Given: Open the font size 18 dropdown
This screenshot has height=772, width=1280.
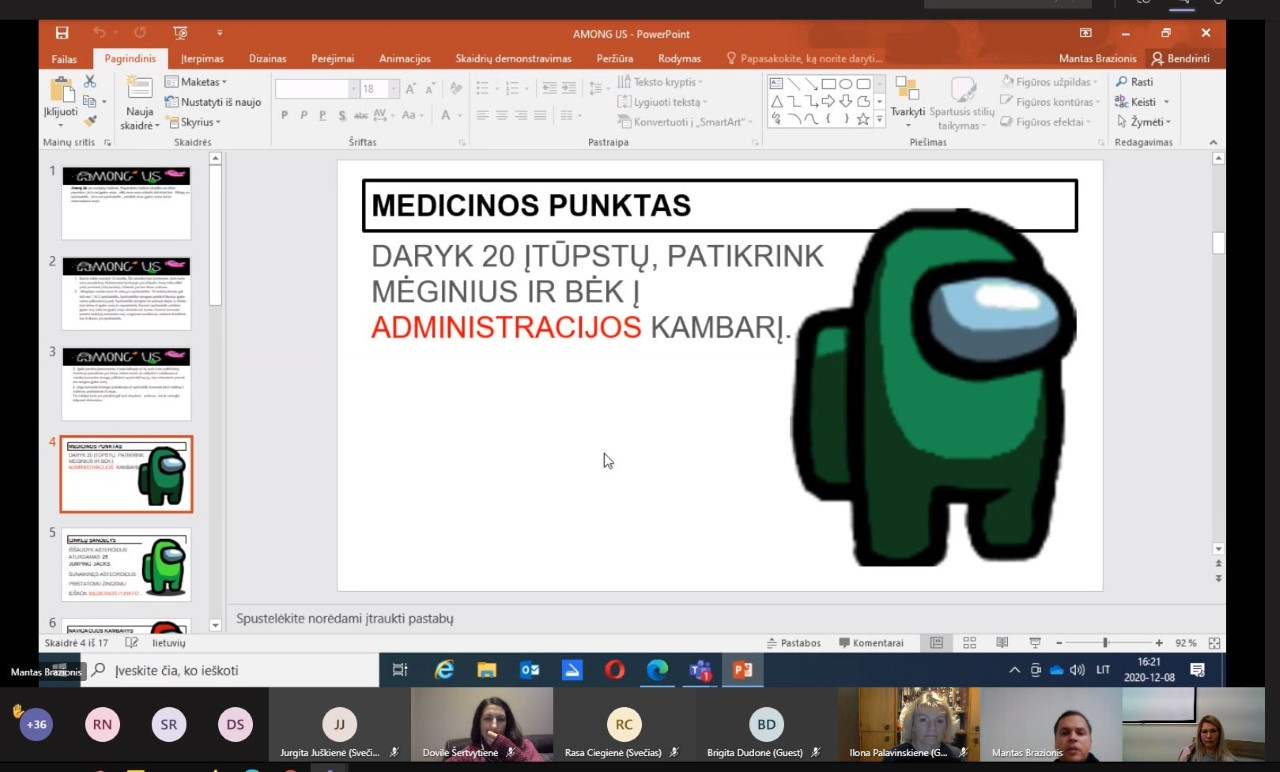Looking at the screenshot, I should [394, 89].
